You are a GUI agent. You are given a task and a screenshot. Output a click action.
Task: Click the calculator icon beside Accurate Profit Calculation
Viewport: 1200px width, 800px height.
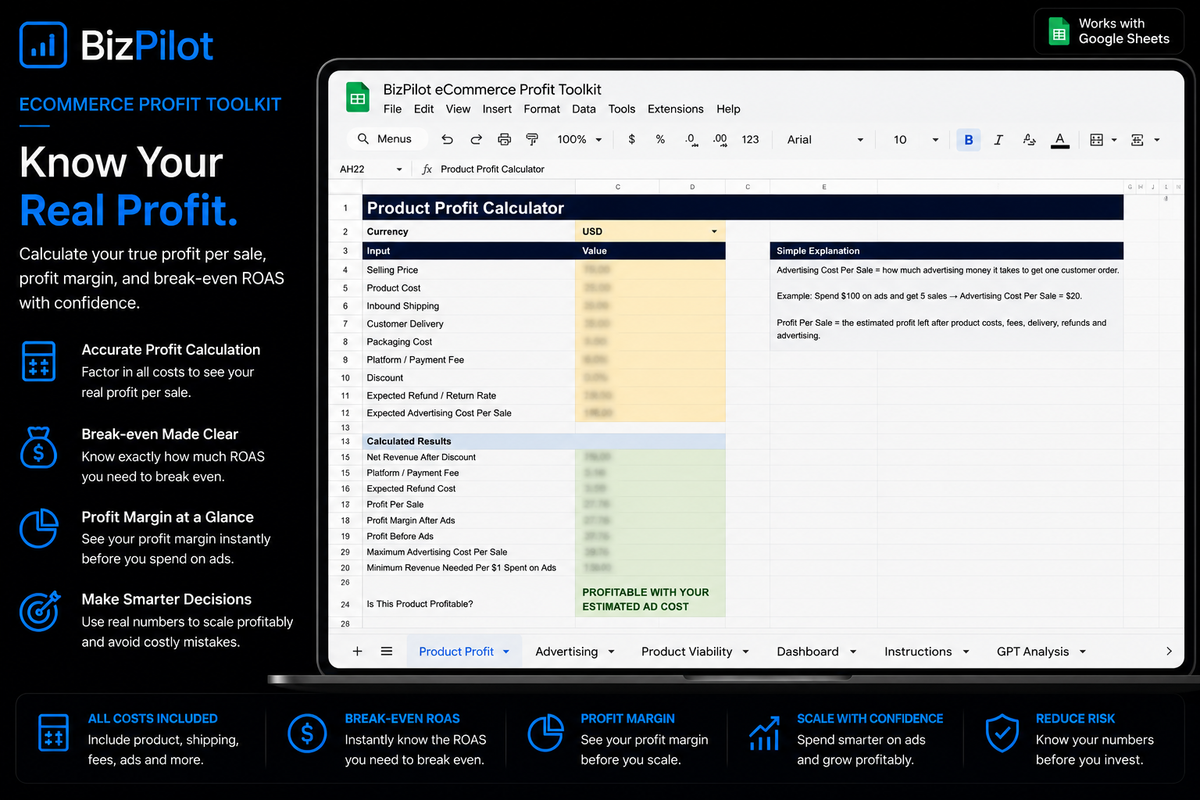pos(39,361)
